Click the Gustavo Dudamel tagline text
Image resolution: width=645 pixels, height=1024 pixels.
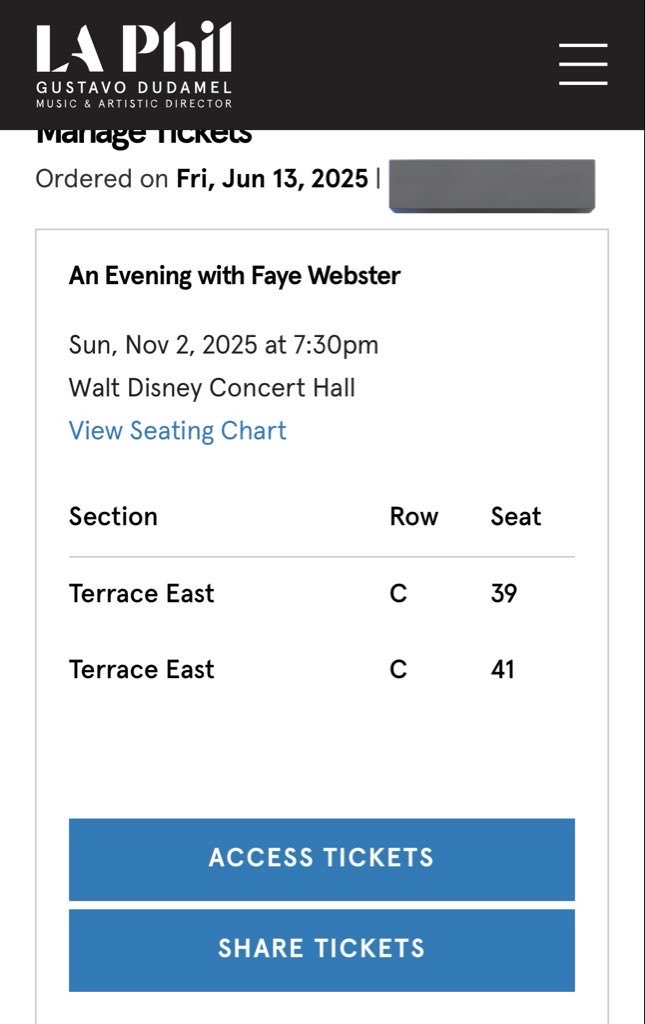(134, 88)
